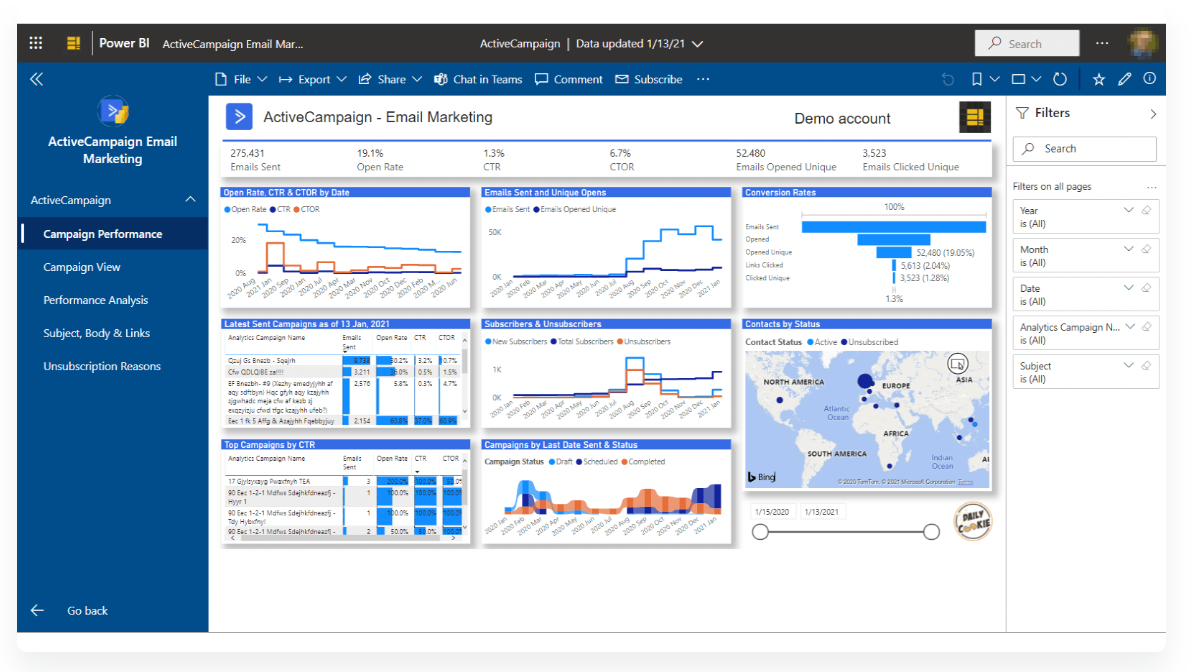Open the Share menu
The height and width of the screenshot is (672, 1202).
point(390,79)
